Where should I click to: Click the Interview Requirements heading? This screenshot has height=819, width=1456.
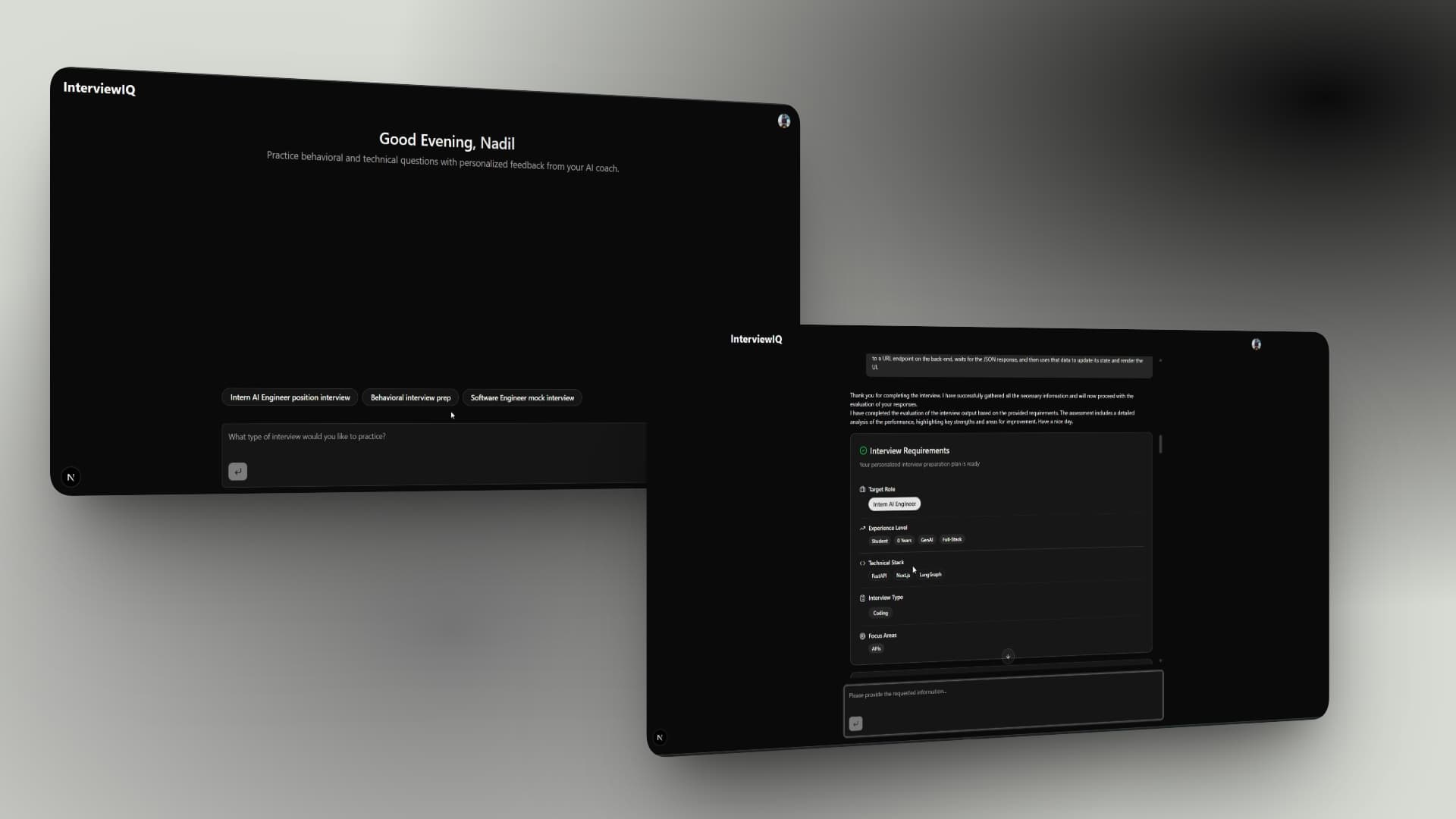click(x=909, y=450)
